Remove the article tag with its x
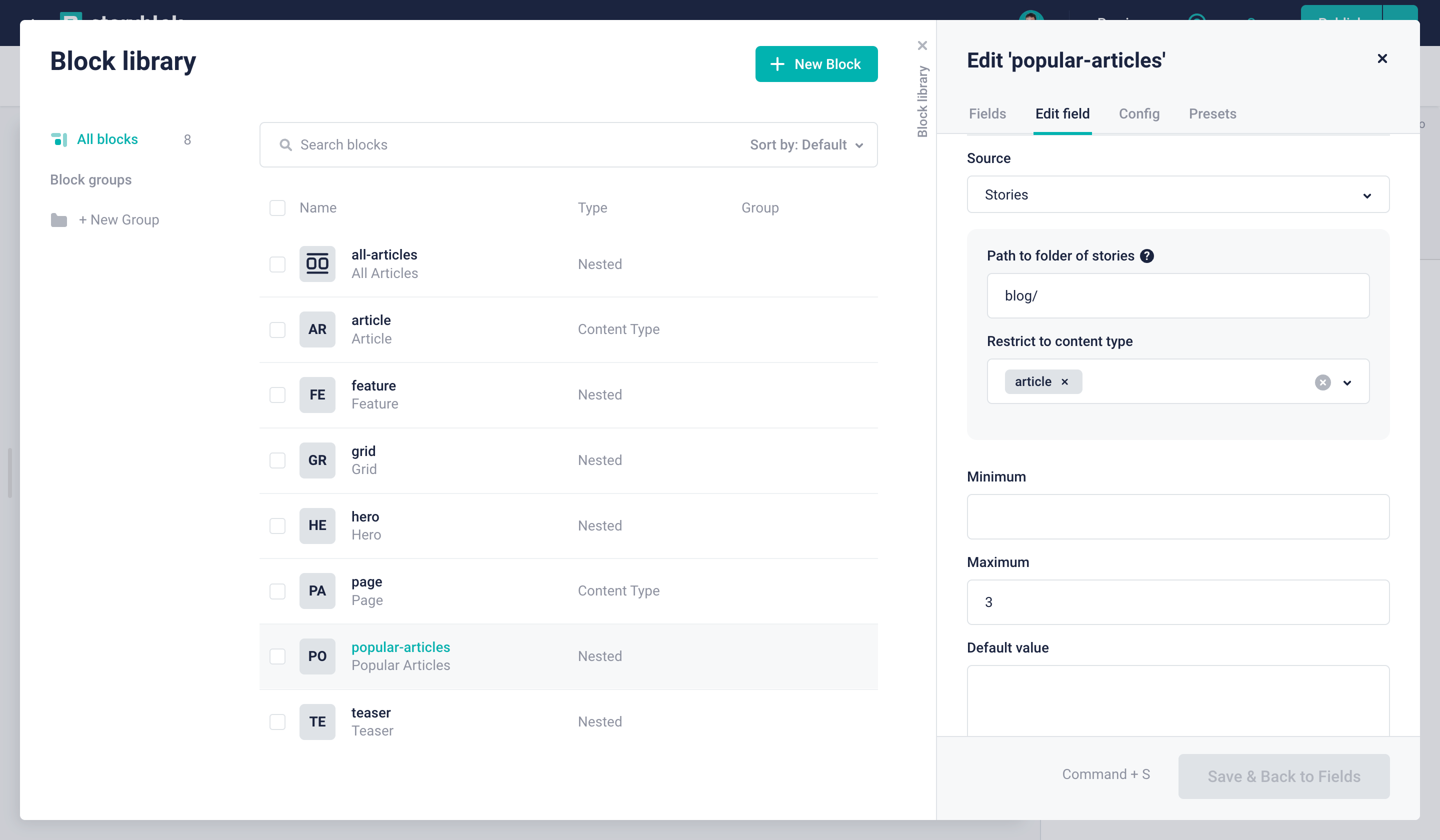This screenshot has height=840, width=1440. (x=1064, y=381)
